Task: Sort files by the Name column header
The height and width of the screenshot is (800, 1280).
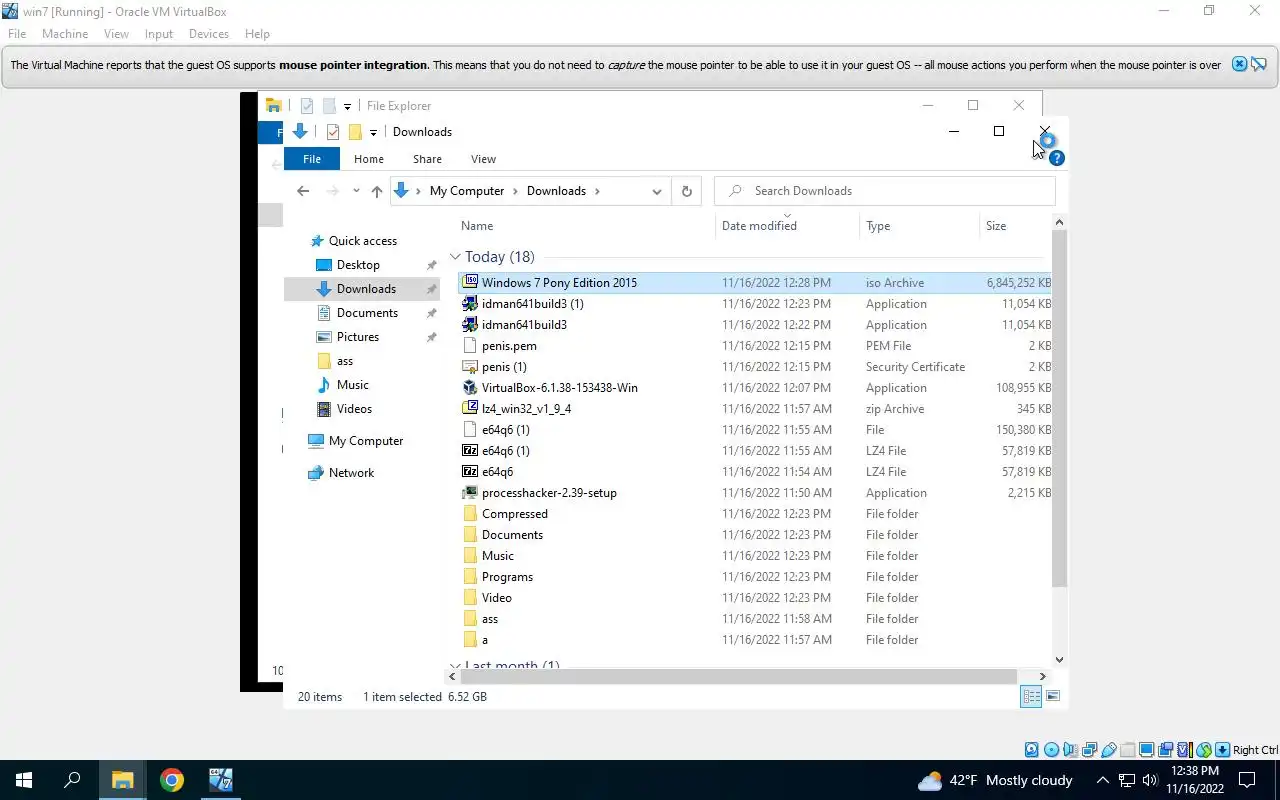Action: point(585,226)
